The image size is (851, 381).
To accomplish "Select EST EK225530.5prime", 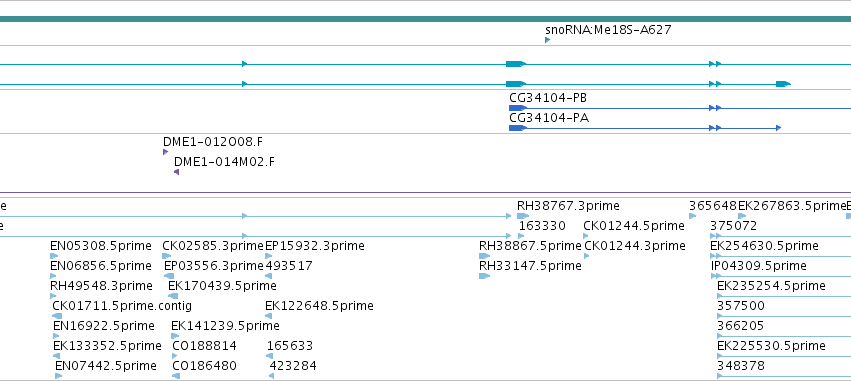I will [x=771, y=346].
